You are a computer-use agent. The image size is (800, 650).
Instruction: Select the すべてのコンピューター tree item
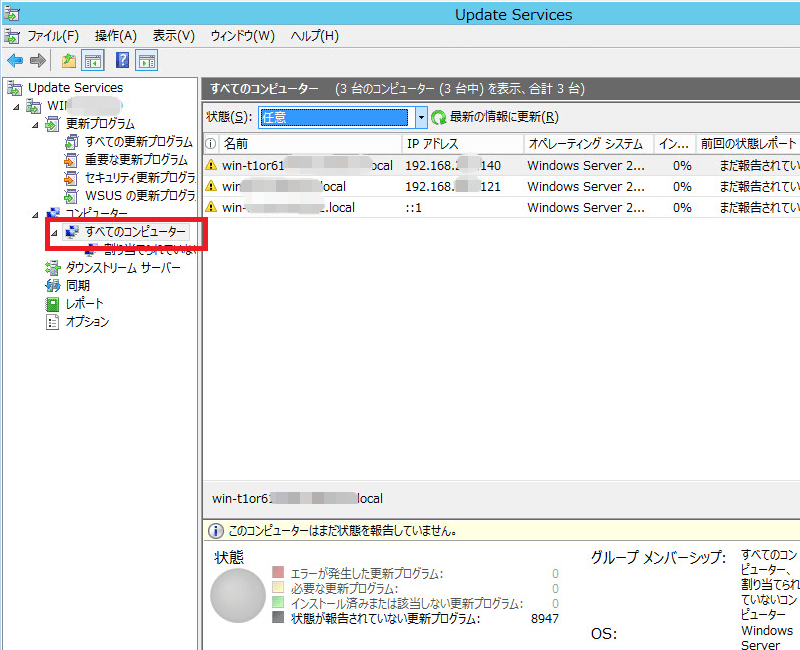(x=135, y=232)
